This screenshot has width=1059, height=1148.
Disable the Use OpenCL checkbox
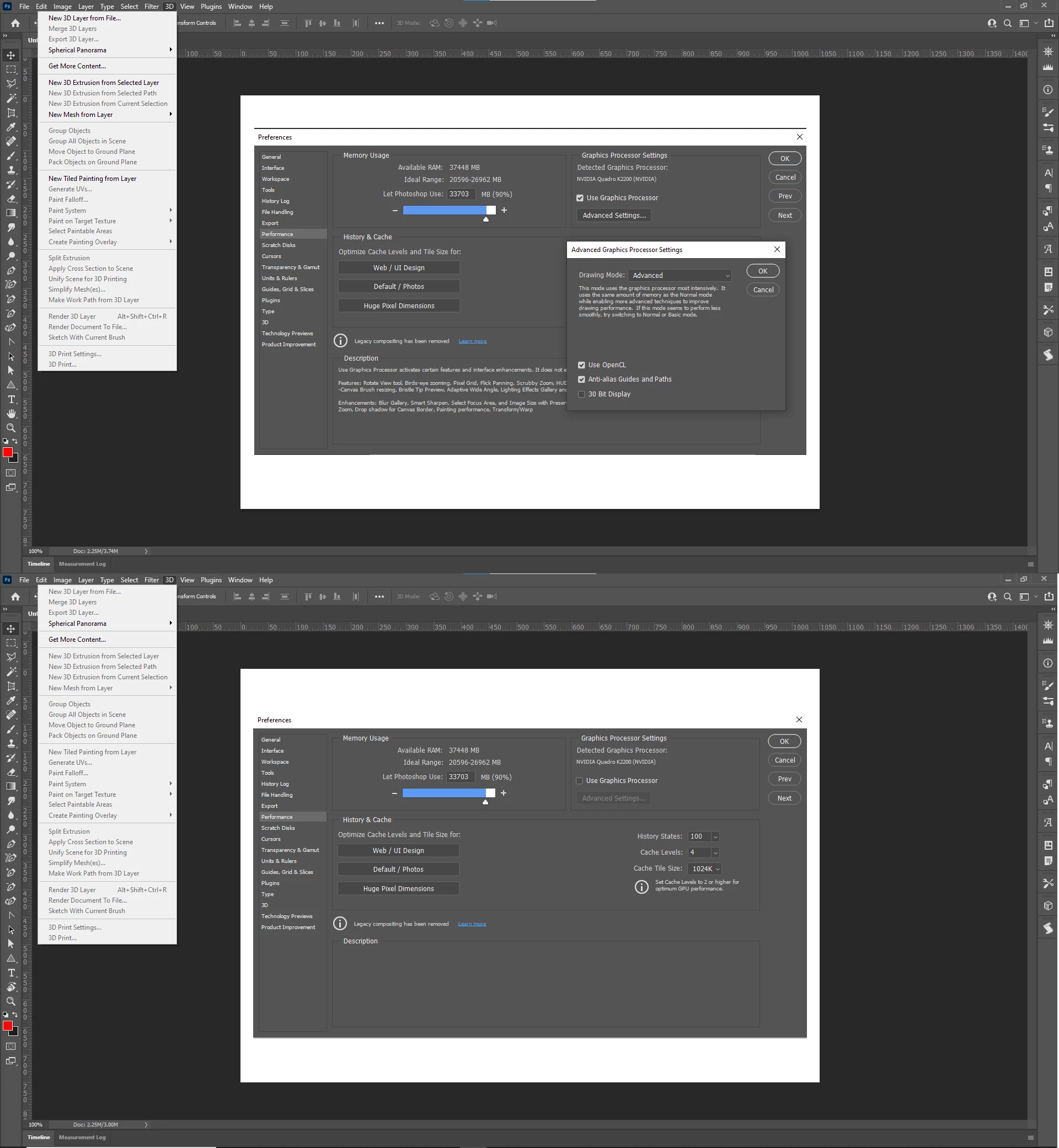581,365
